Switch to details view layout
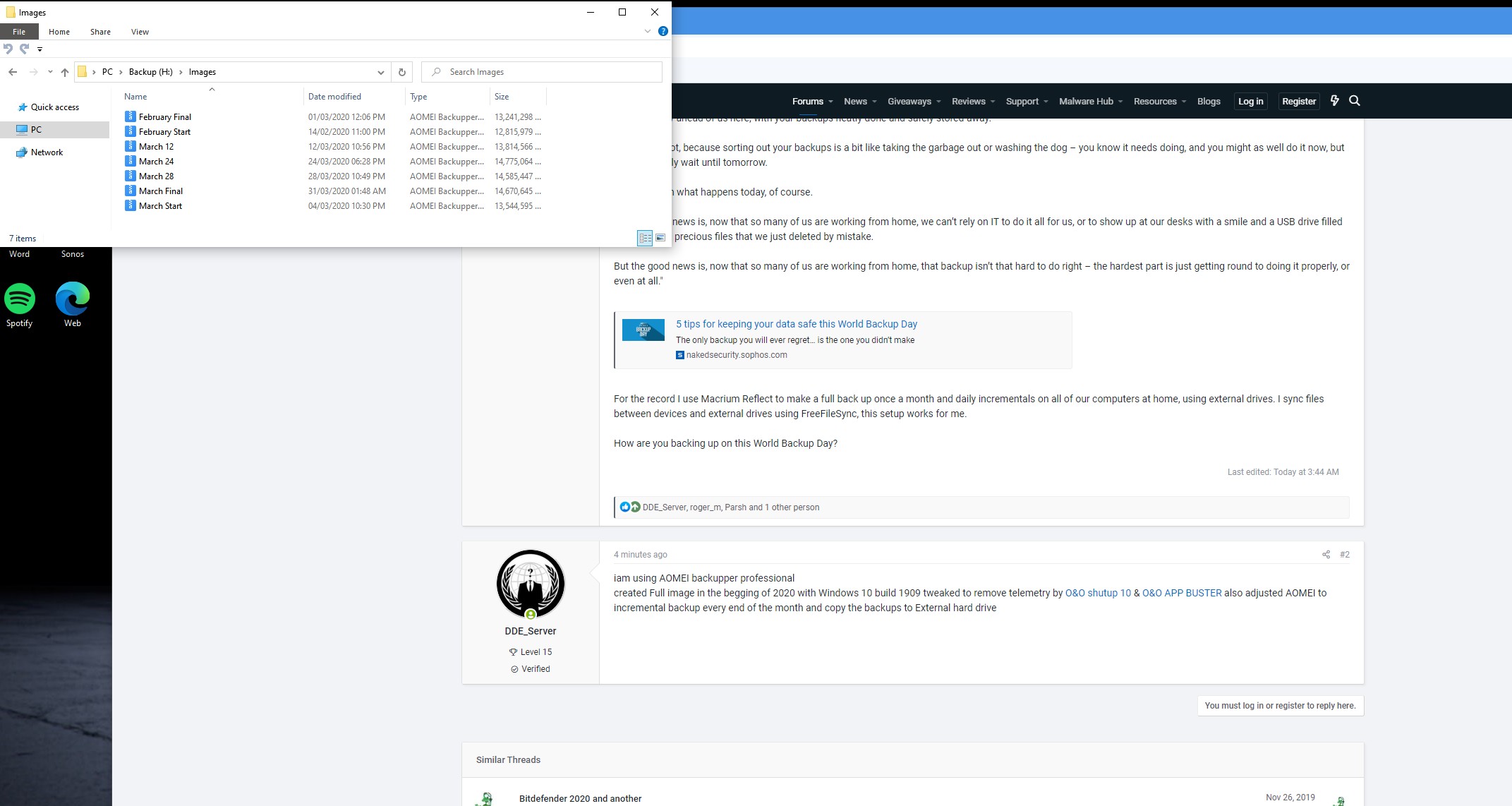This screenshot has height=806, width=1512. [645, 238]
